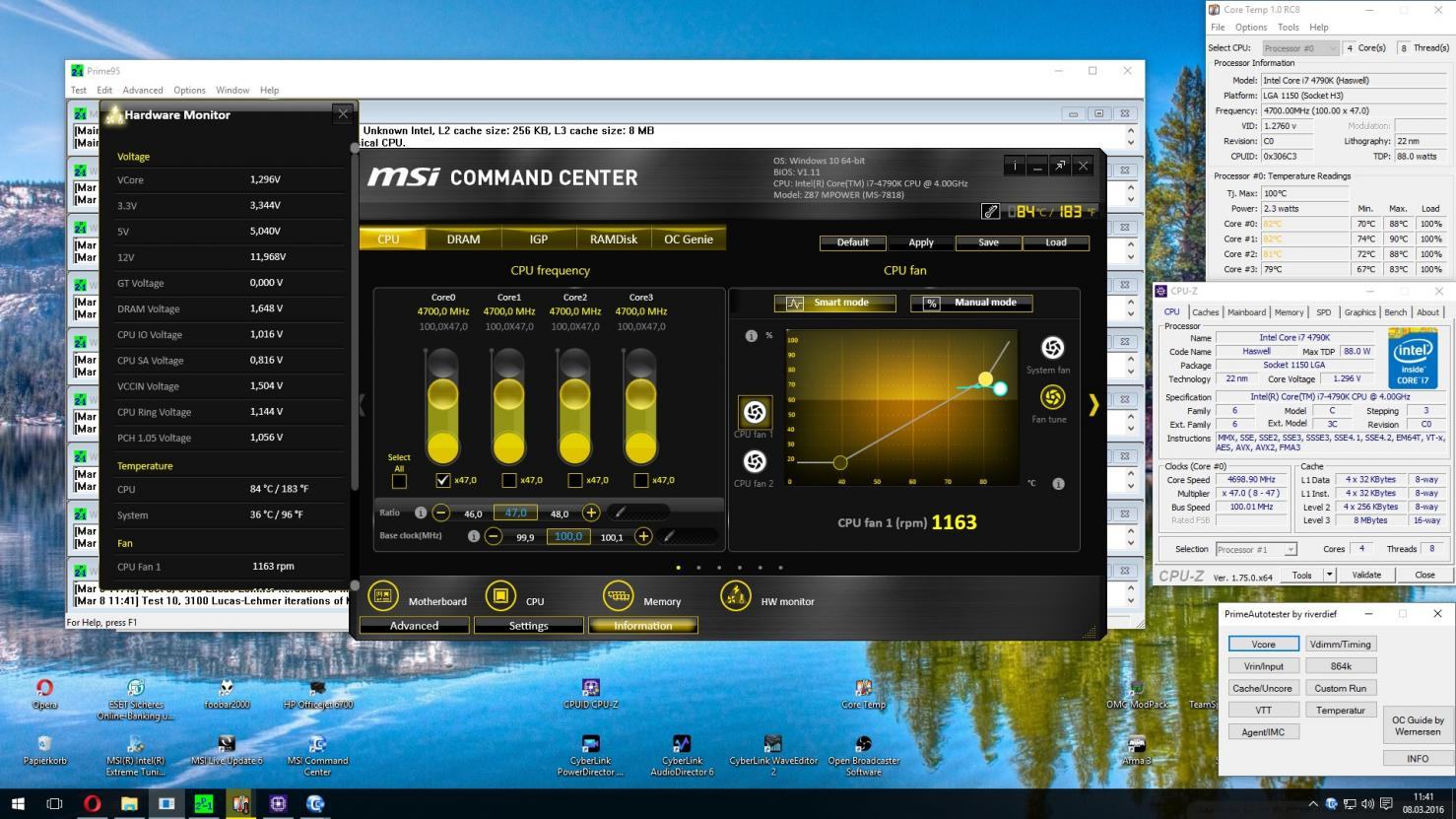The height and width of the screenshot is (819, 1456).
Task: Start the Fan tune icon
Action: tap(1052, 396)
